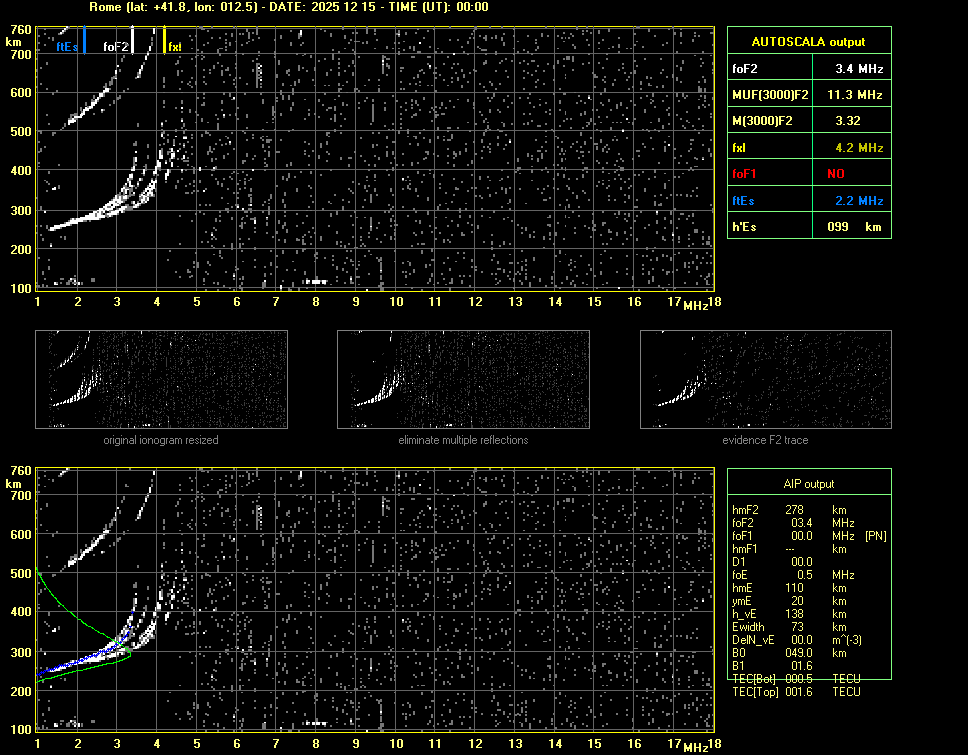
Task: Open the original ionogram resized thumbnail
Action: click(161, 379)
